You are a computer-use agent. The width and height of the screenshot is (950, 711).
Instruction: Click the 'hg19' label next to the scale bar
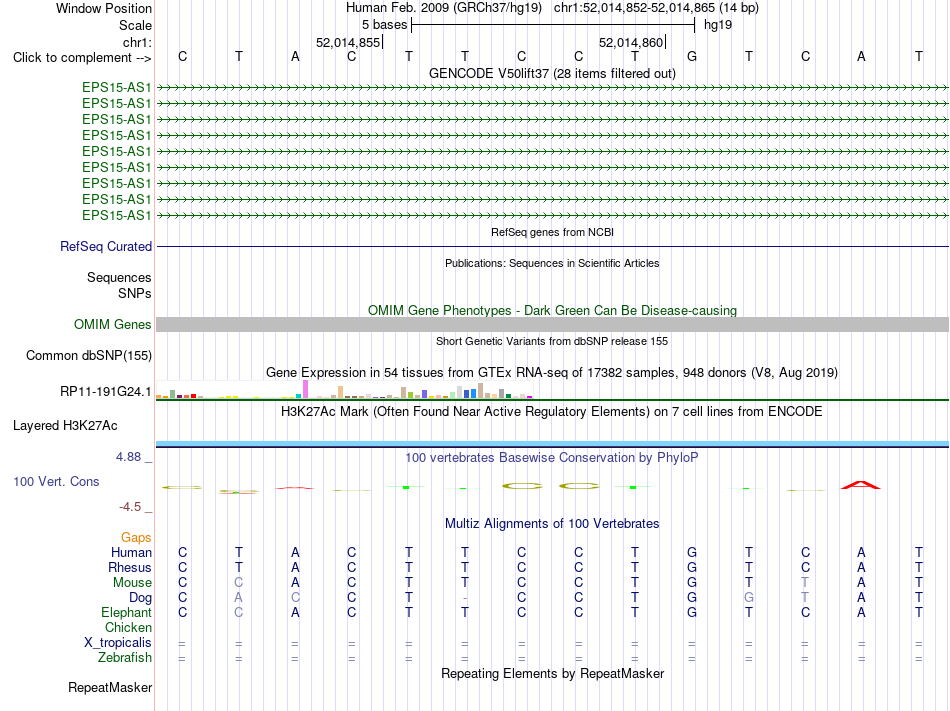coord(718,25)
